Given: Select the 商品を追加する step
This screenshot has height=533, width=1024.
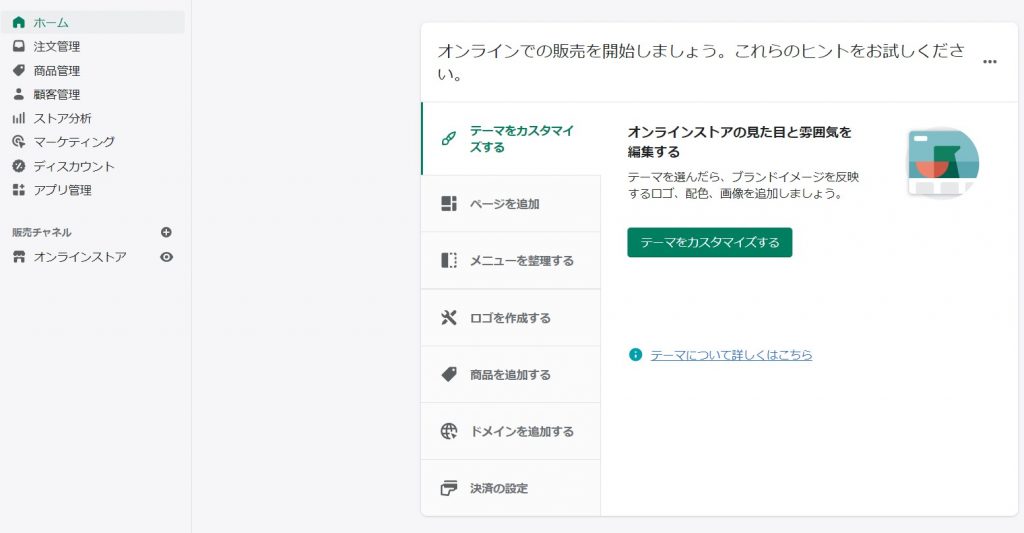Looking at the screenshot, I should coord(511,374).
